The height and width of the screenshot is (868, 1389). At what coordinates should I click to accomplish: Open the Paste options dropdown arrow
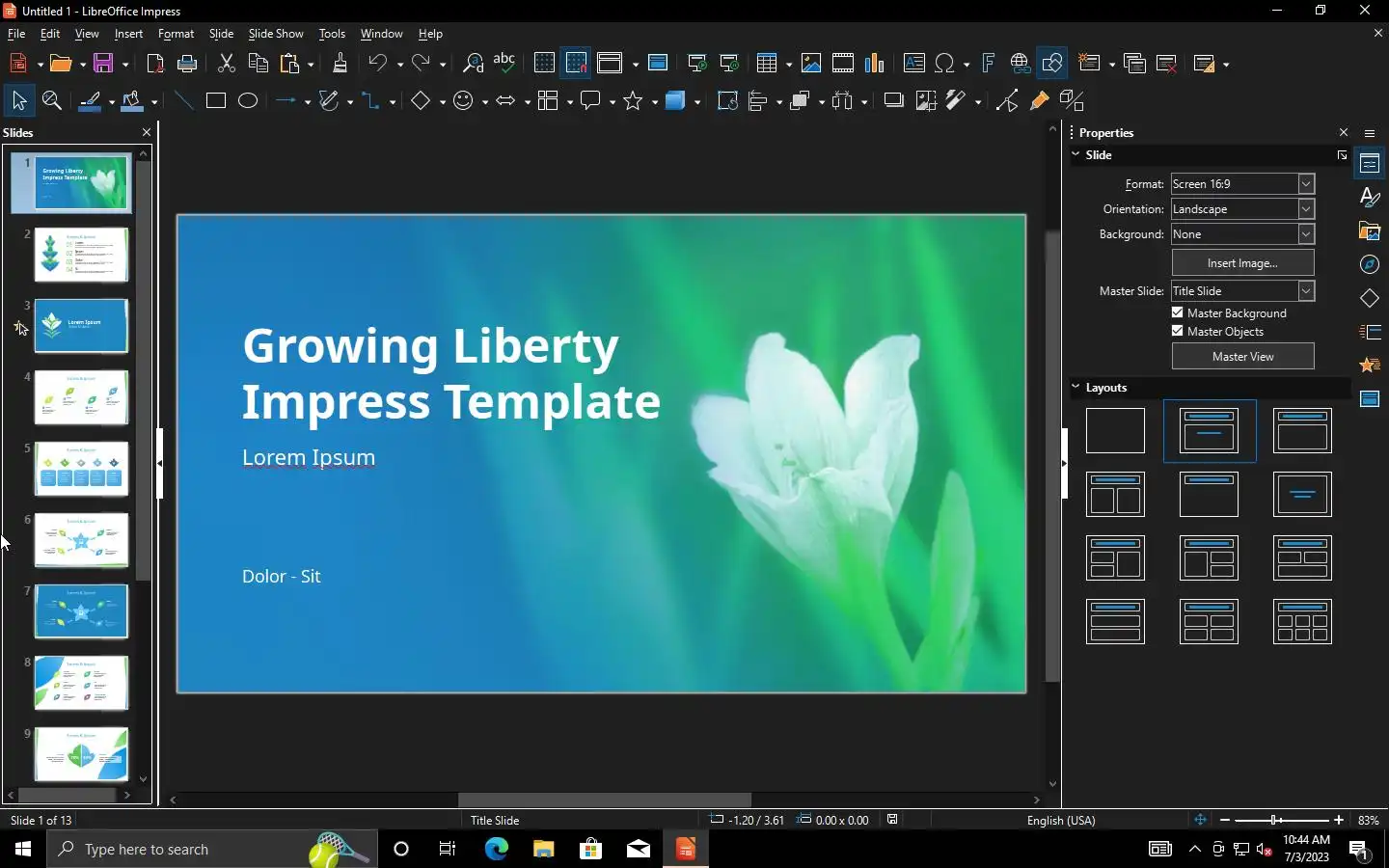[x=311, y=65]
